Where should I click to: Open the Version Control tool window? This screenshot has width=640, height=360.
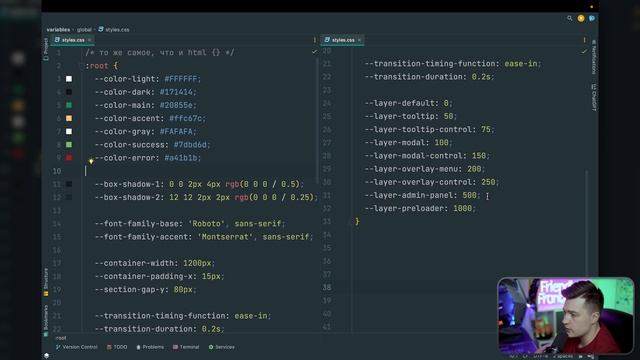pyautogui.click(x=77, y=347)
